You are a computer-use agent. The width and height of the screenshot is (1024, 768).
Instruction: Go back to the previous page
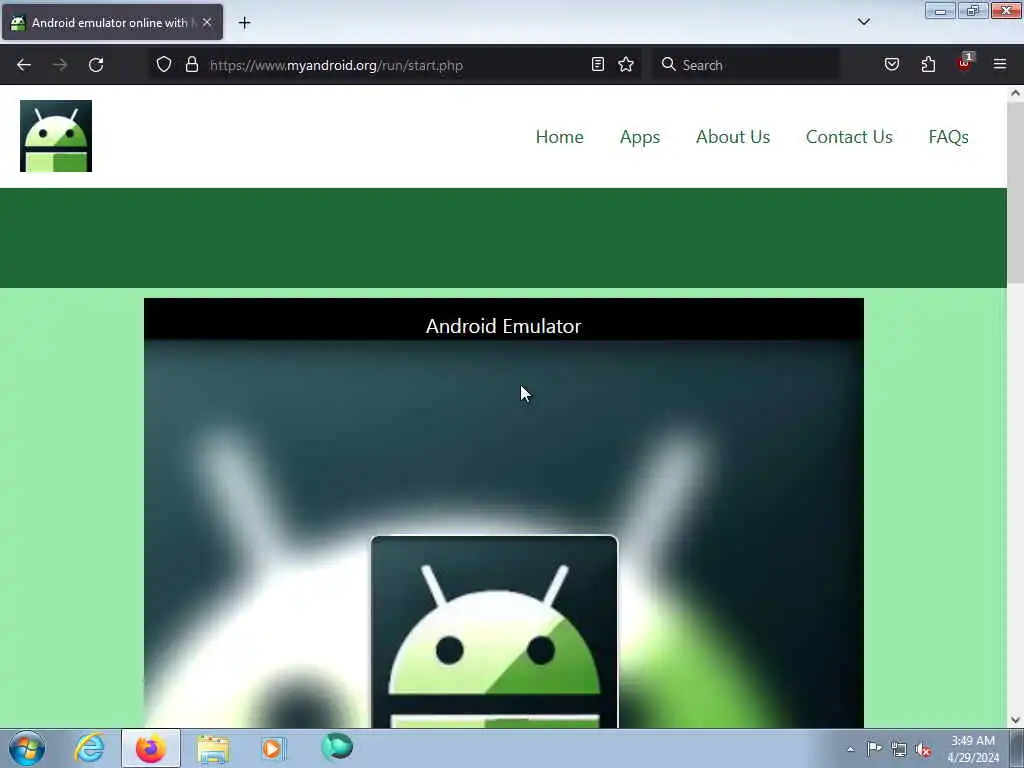tap(24, 65)
